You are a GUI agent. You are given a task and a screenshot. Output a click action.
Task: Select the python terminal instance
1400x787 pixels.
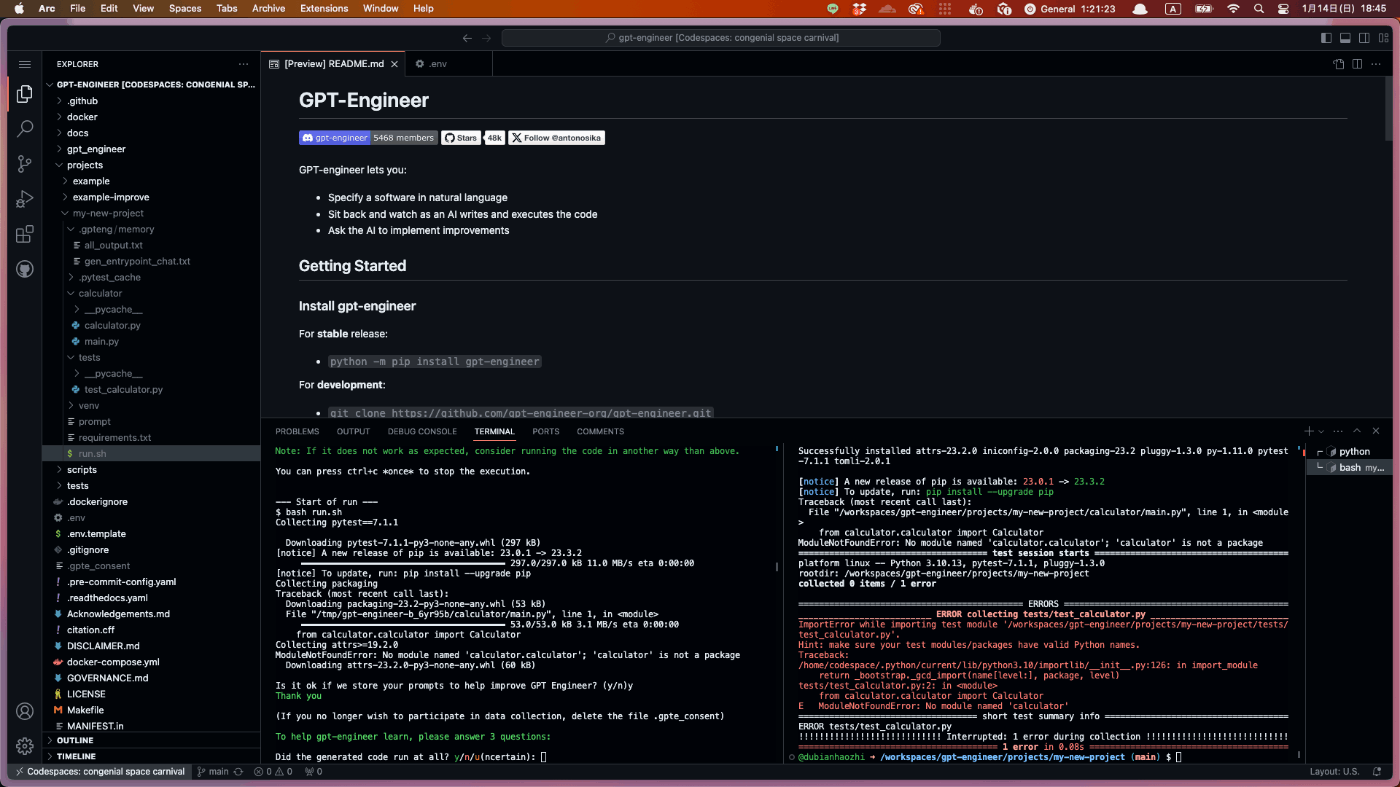1352,452
